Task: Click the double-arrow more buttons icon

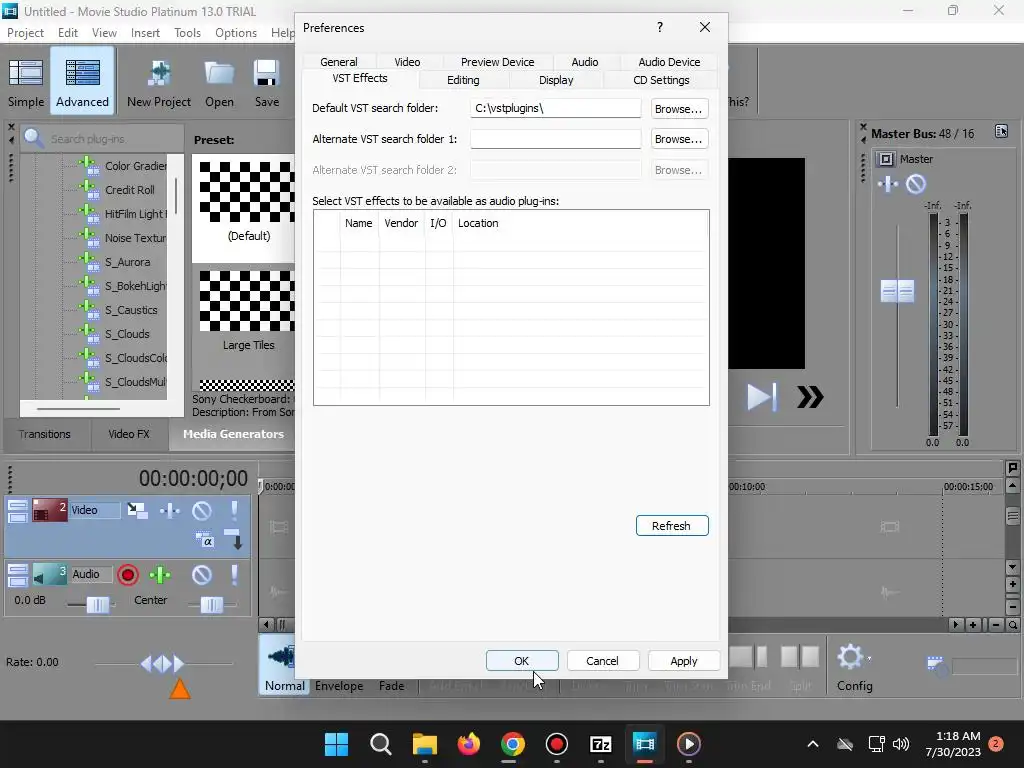Action: (810, 396)
